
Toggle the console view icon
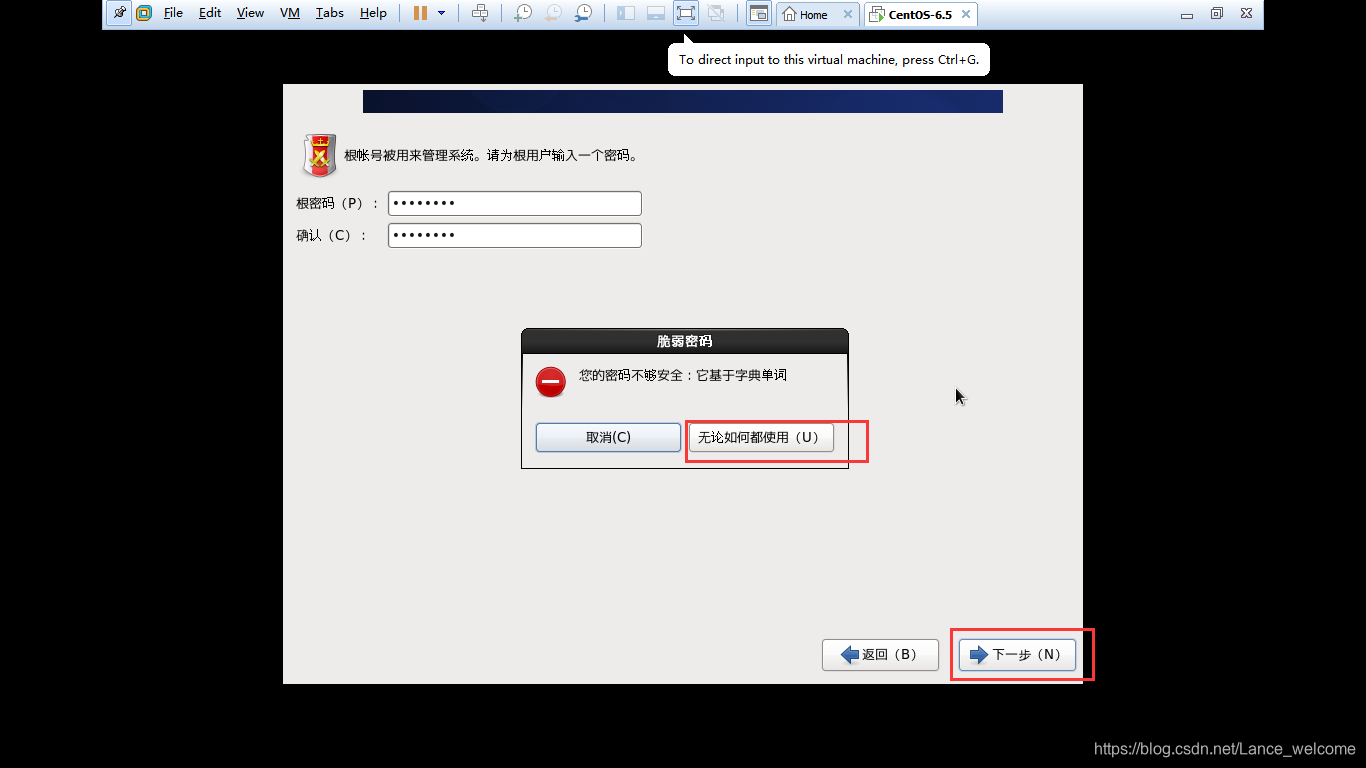click(759, 14)
